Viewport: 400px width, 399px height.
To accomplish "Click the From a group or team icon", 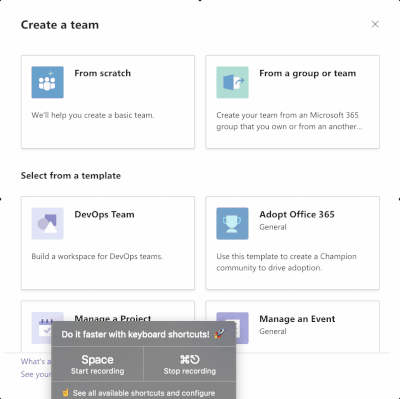I will click(232, 82).
